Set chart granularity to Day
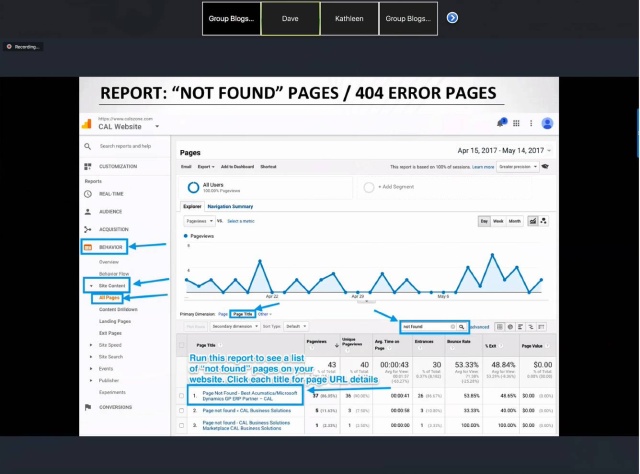The height and width of the screenshot is (474, 640). click(484, 221)
